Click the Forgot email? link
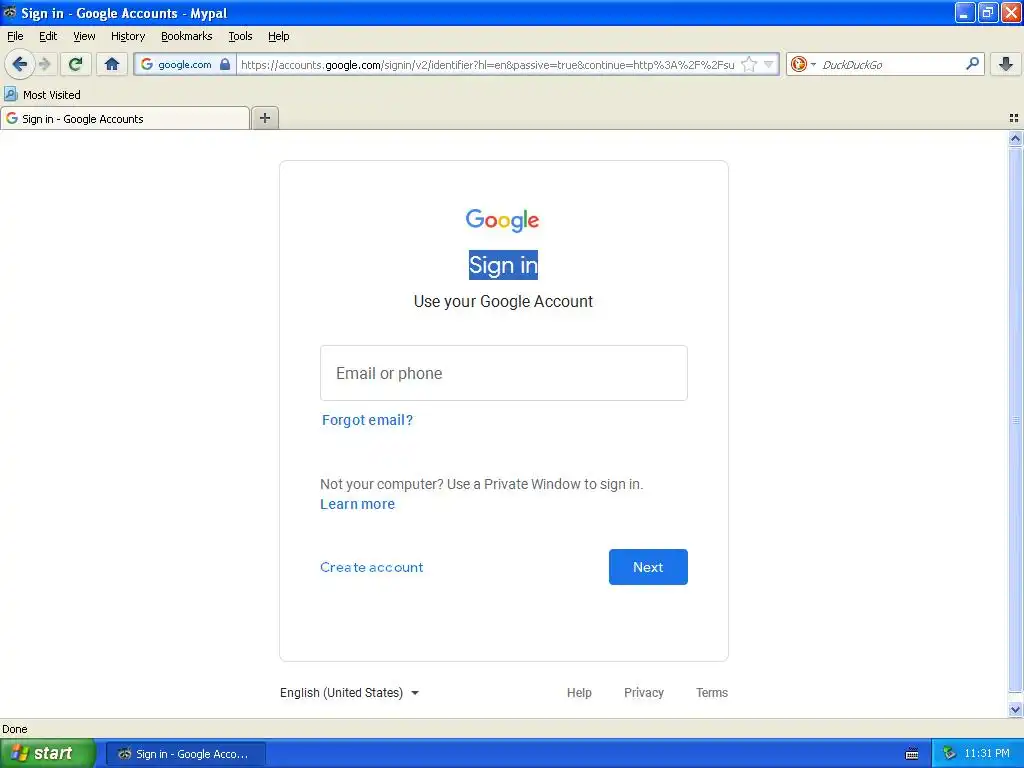1024x768 pixels. [x=367, y=420]
